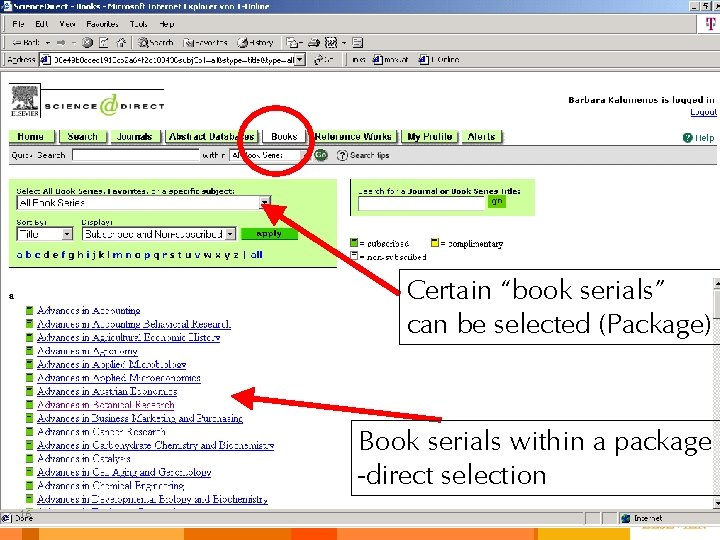Open the History toolbar button

255,43
